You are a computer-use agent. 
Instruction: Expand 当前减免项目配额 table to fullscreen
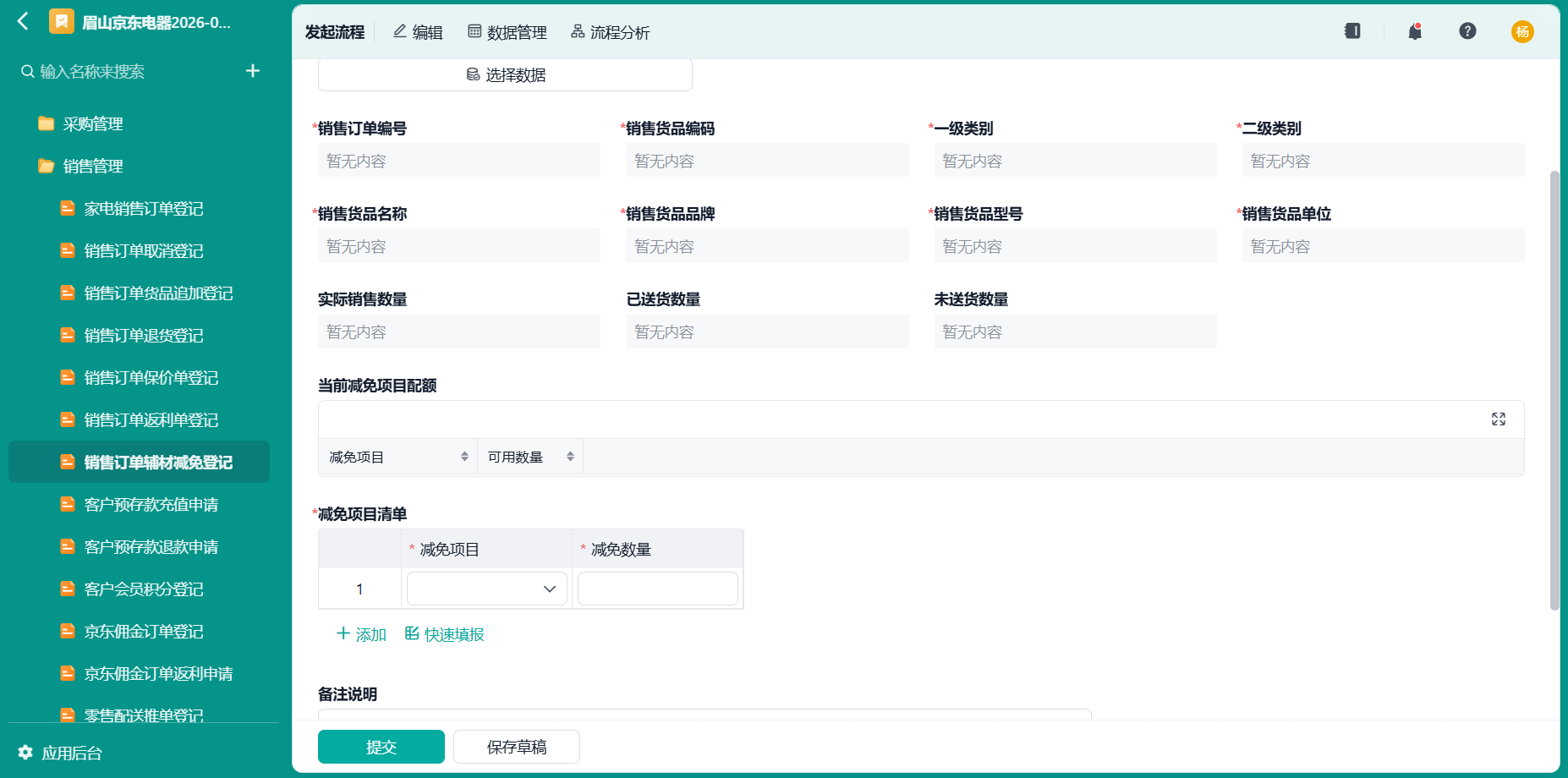coord(1499,419)
